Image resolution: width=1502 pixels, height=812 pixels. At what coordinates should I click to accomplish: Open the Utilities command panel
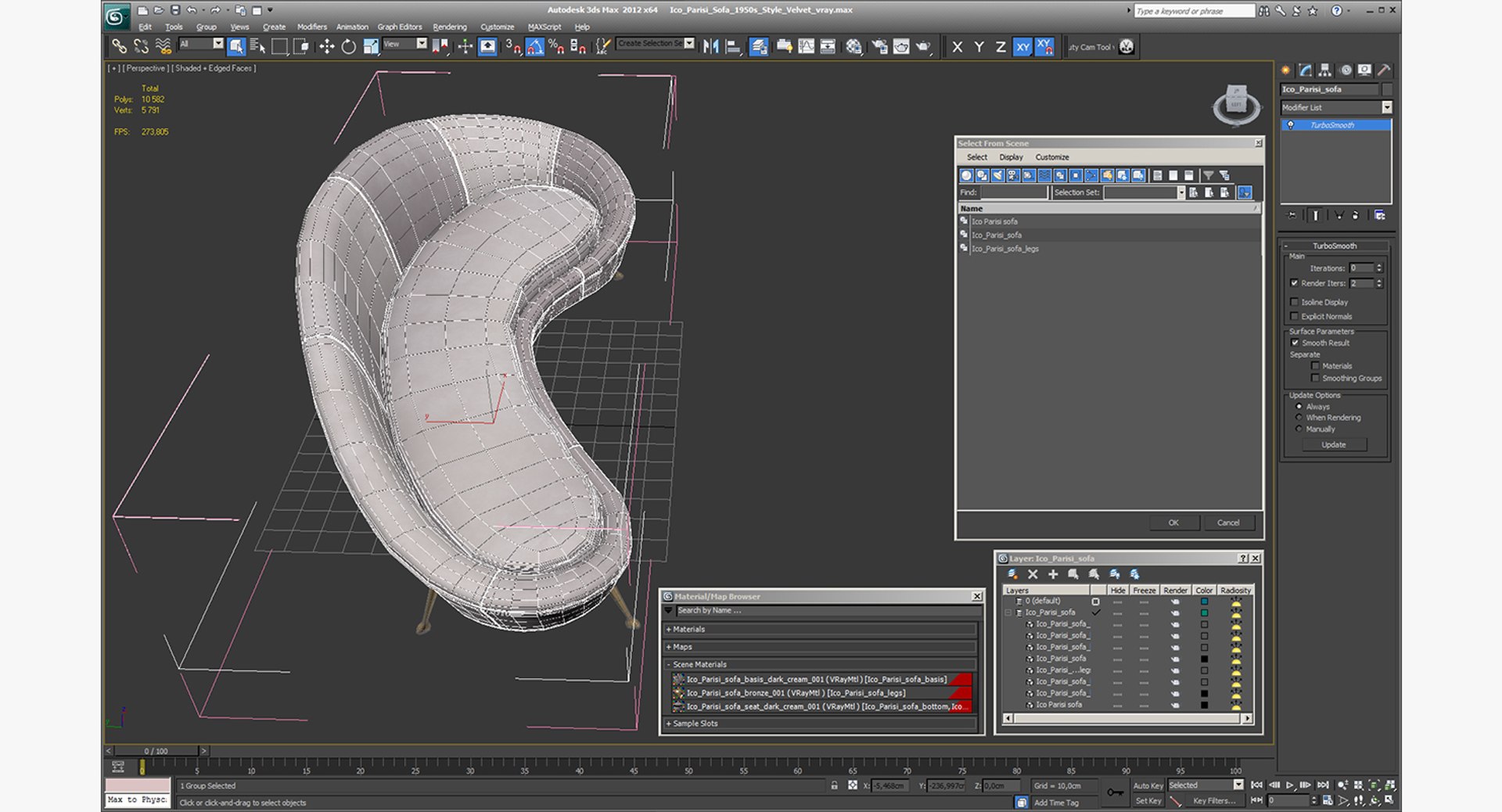click(x=1384, y=70)
